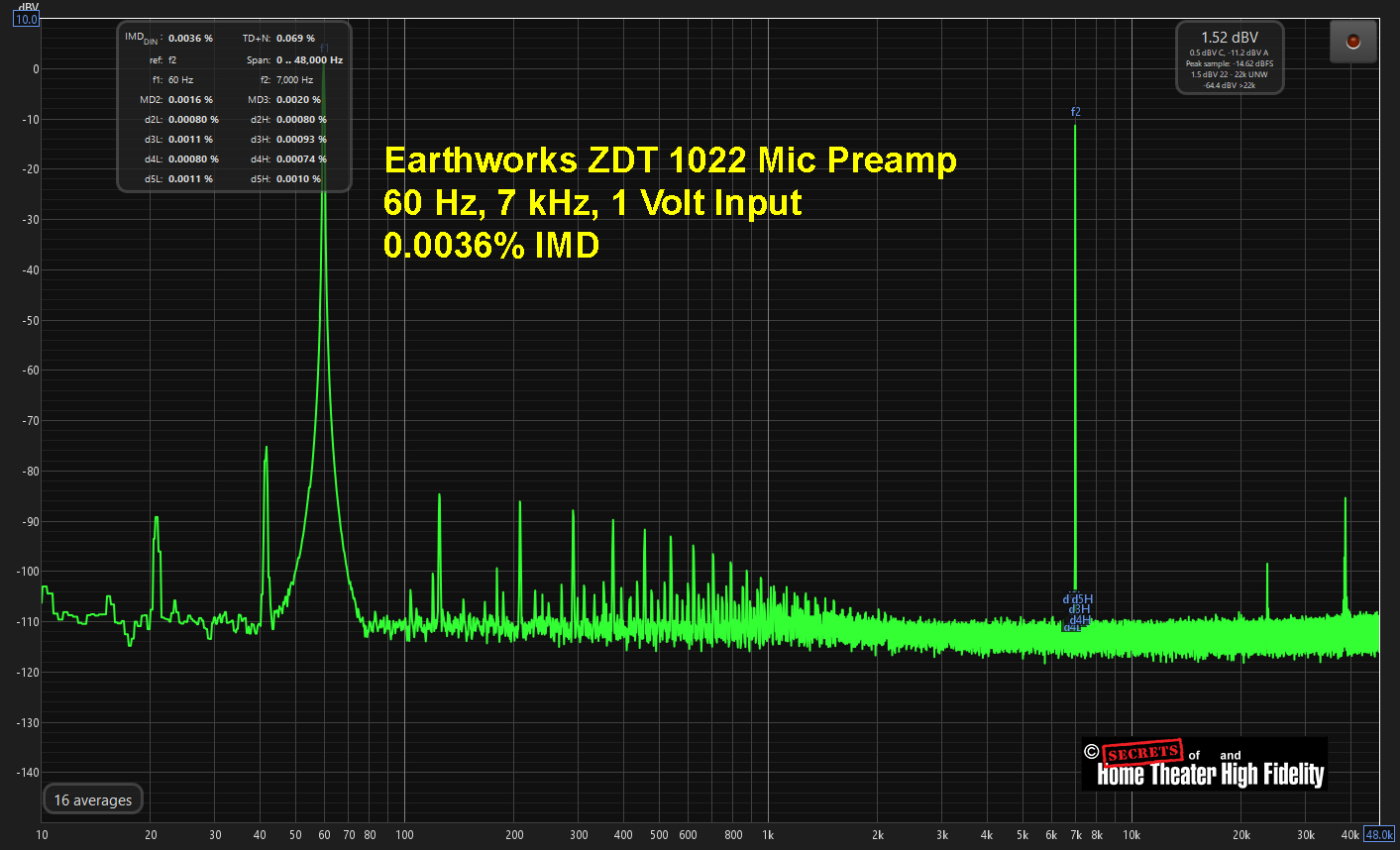Open the 16 averages button
The width and height of the screenshot is (1400, 850).
pos(93,799)
